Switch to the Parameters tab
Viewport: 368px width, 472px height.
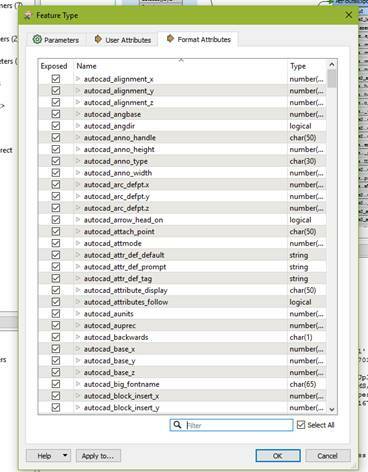[56, 40]
